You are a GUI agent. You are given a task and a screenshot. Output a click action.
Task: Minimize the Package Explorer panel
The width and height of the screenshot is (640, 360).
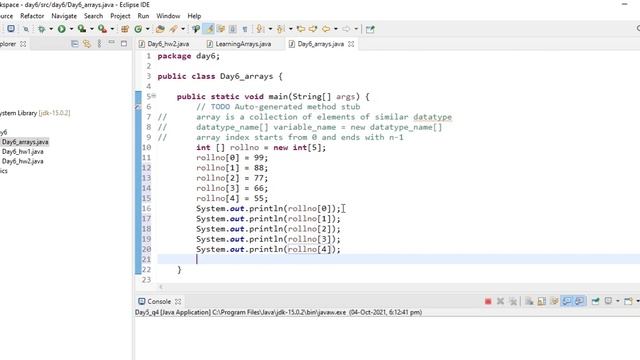point(111,42)
